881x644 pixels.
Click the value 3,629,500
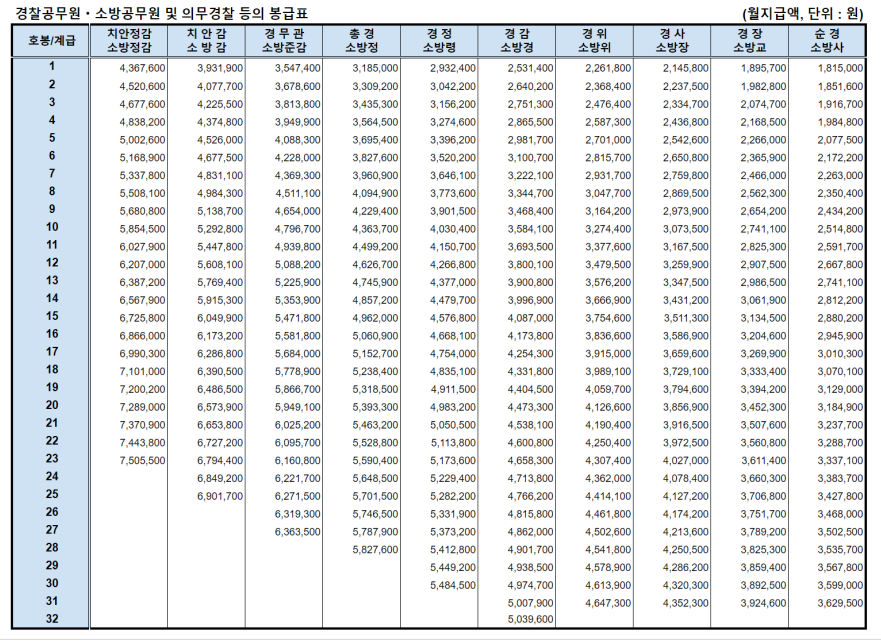840,604
